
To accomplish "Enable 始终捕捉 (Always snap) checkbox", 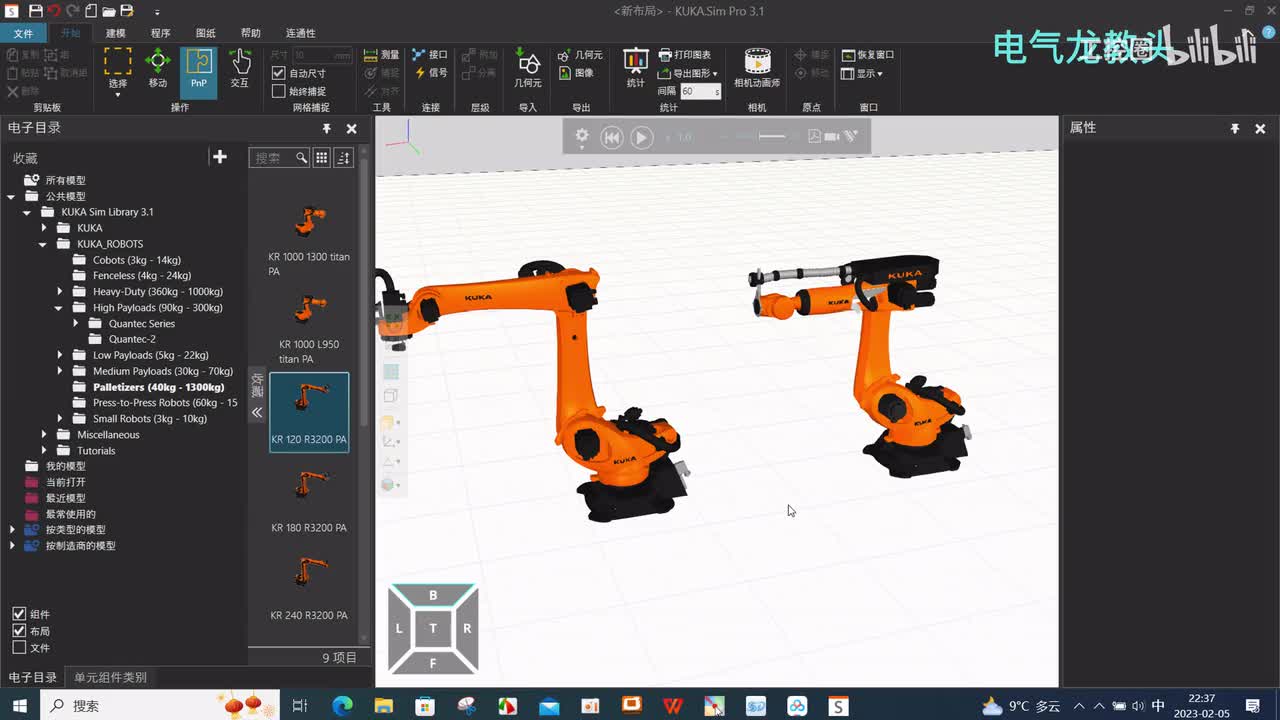I will pos(279,91).
